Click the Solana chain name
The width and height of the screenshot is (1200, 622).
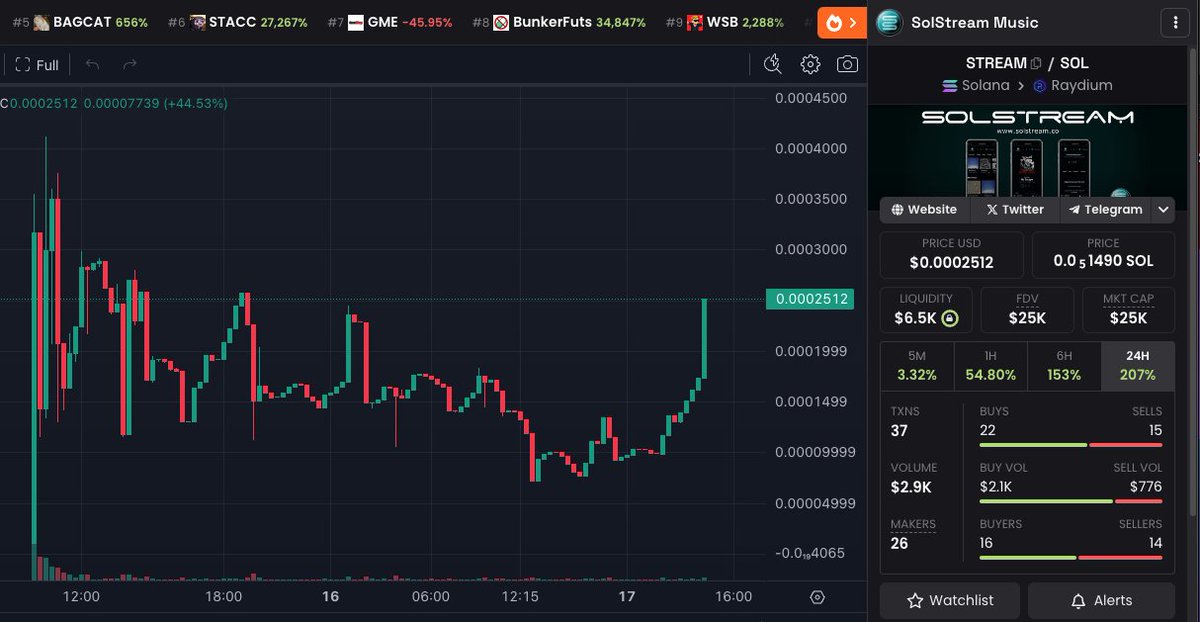pyautogui.click(x=985, y=86)
